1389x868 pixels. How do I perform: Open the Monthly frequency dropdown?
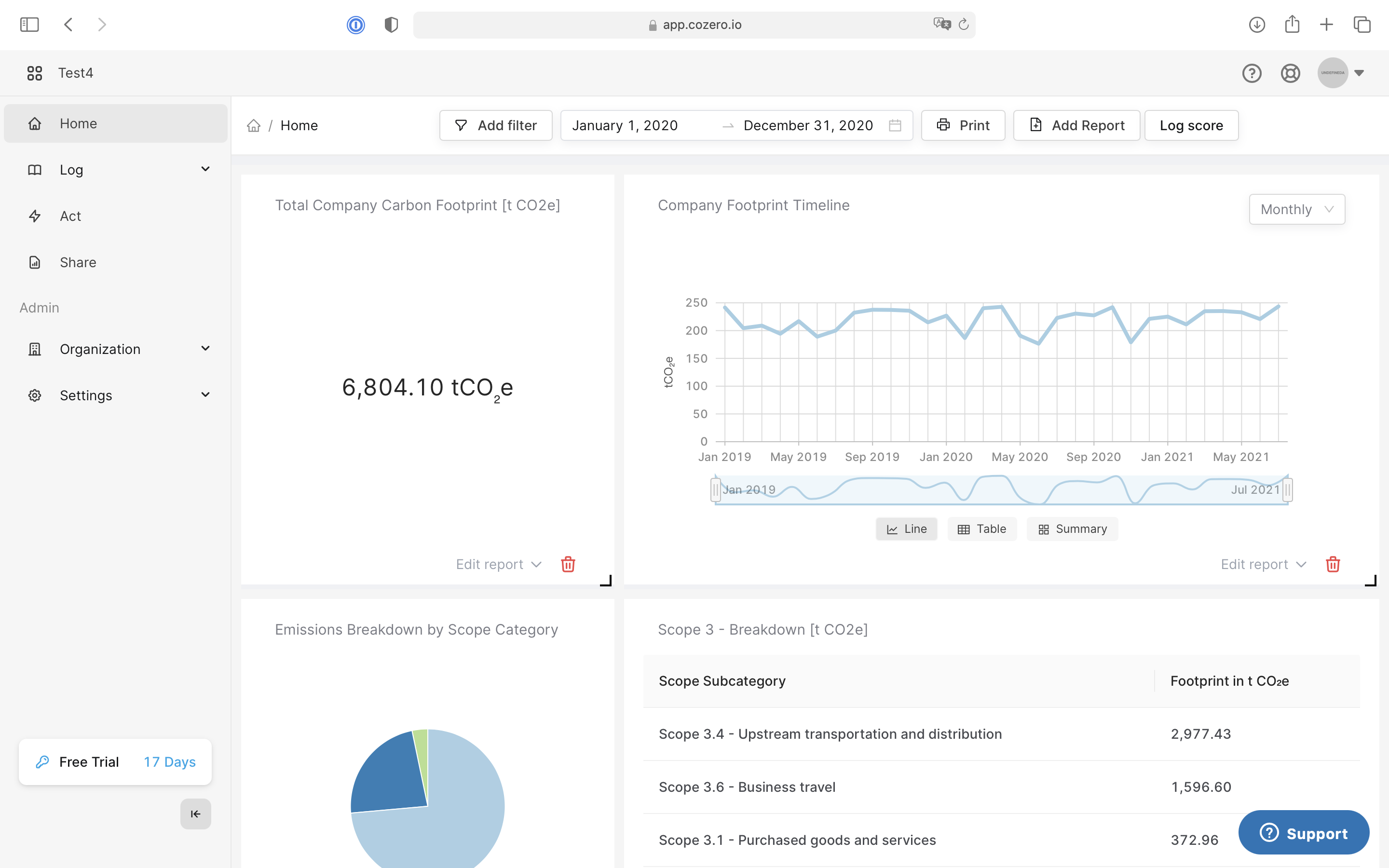click(x=1296, y=209)
